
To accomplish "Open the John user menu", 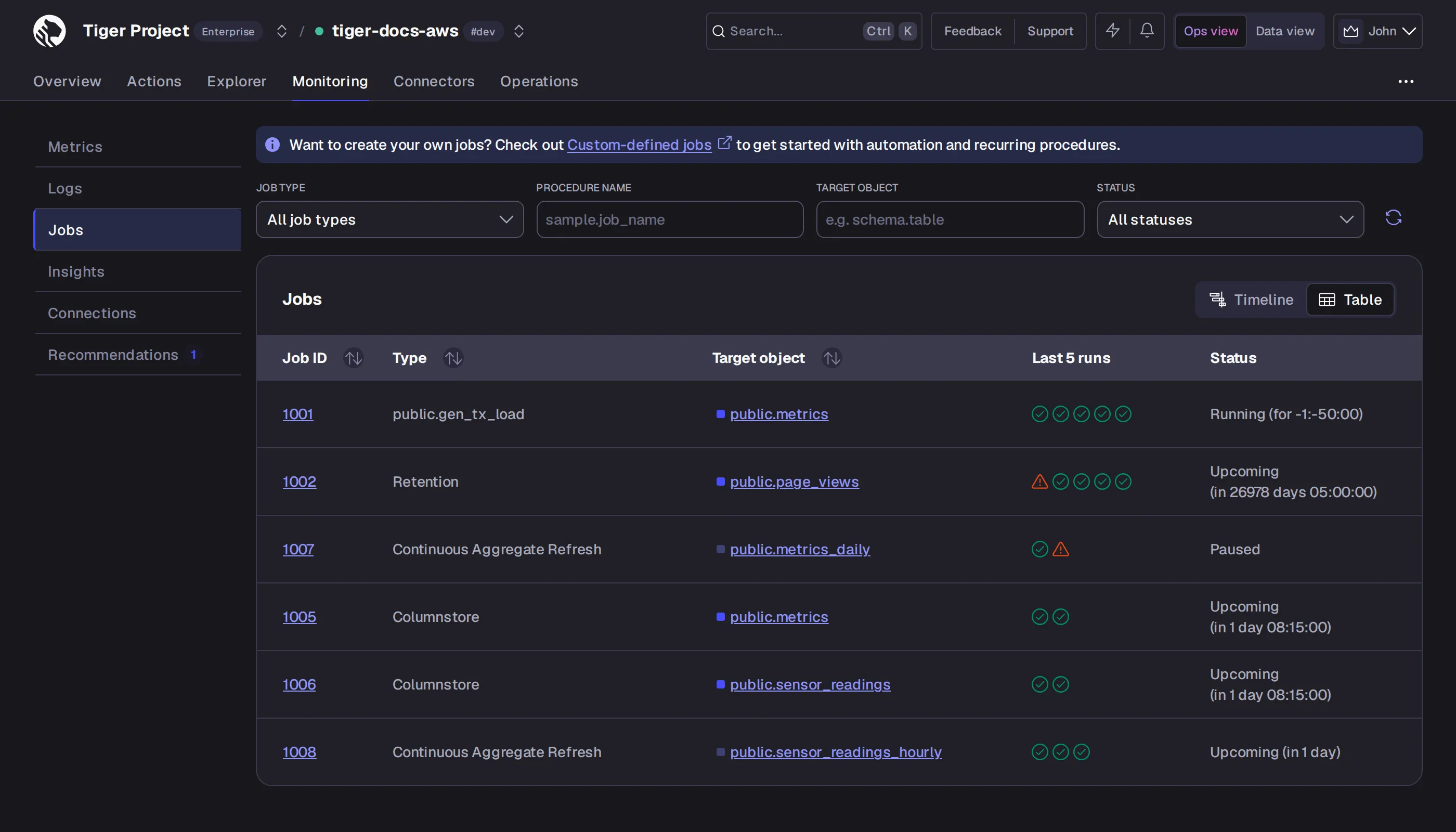I will (1377, 31).
